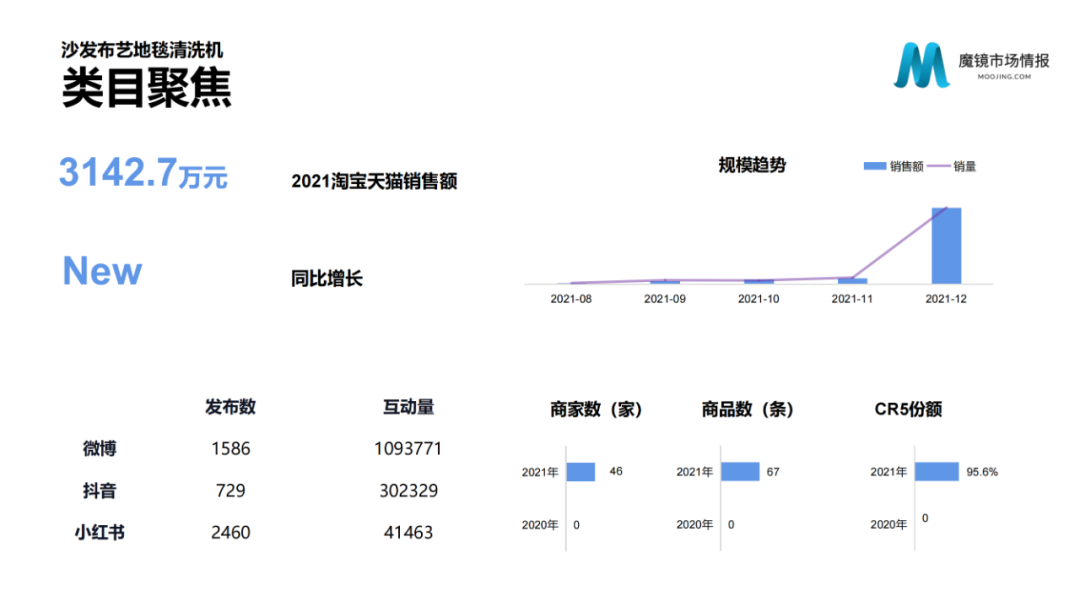
Task: Click the 1586 微博 post count
Action: point(231,449)
